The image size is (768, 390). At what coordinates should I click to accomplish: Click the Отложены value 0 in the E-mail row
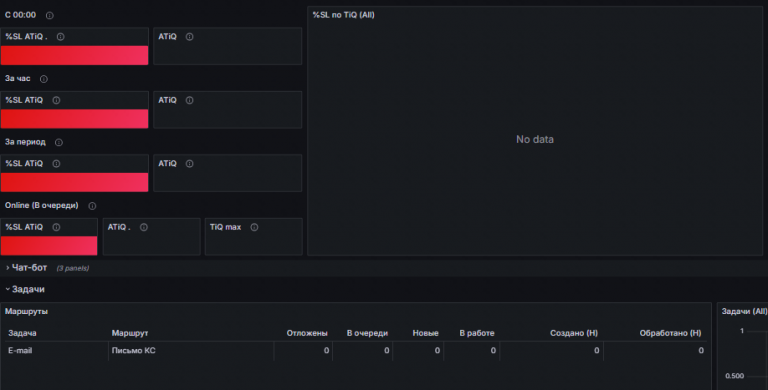327,350
